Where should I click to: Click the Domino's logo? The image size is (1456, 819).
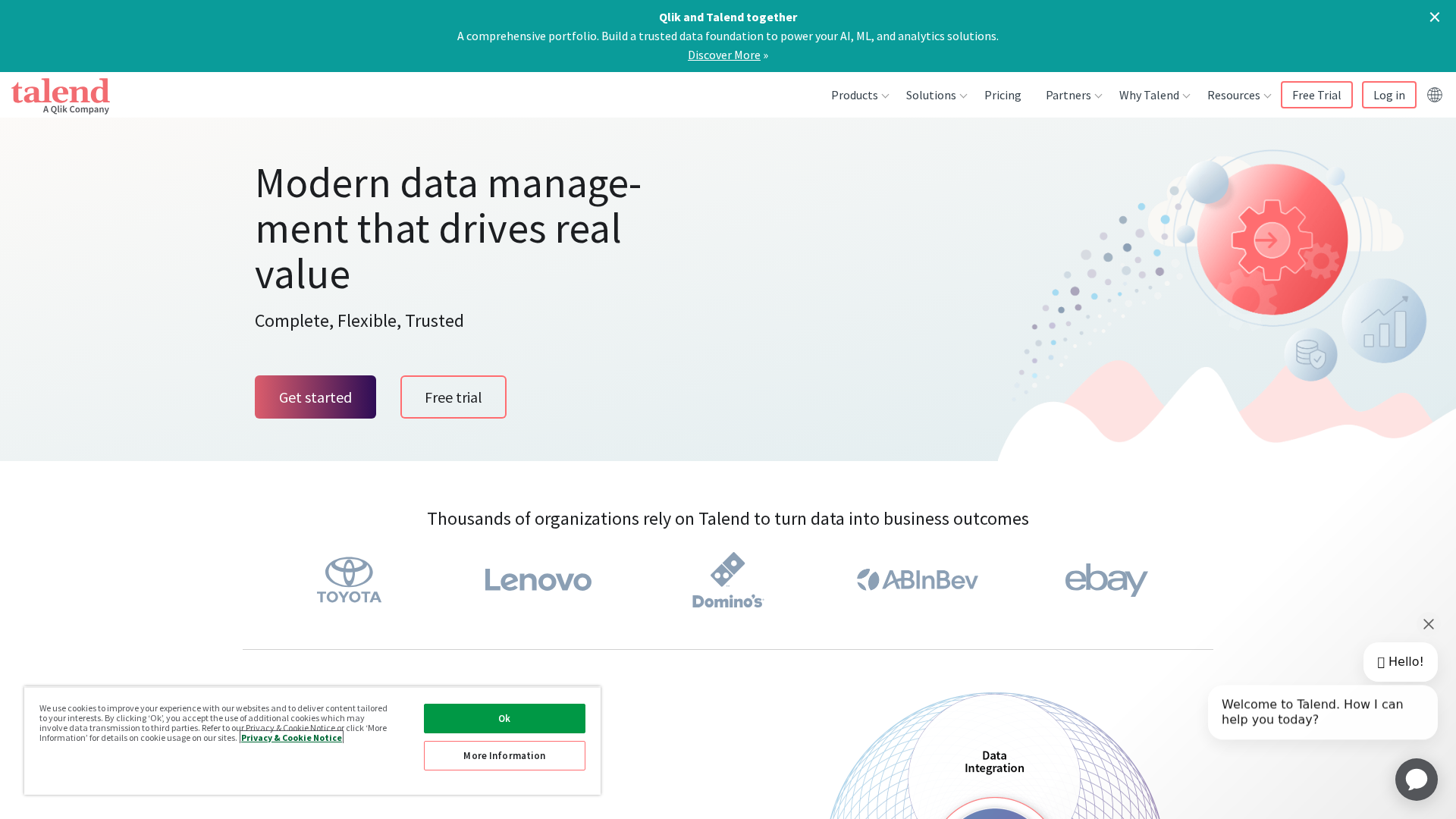pyautogui.click(x=728, y=580)
